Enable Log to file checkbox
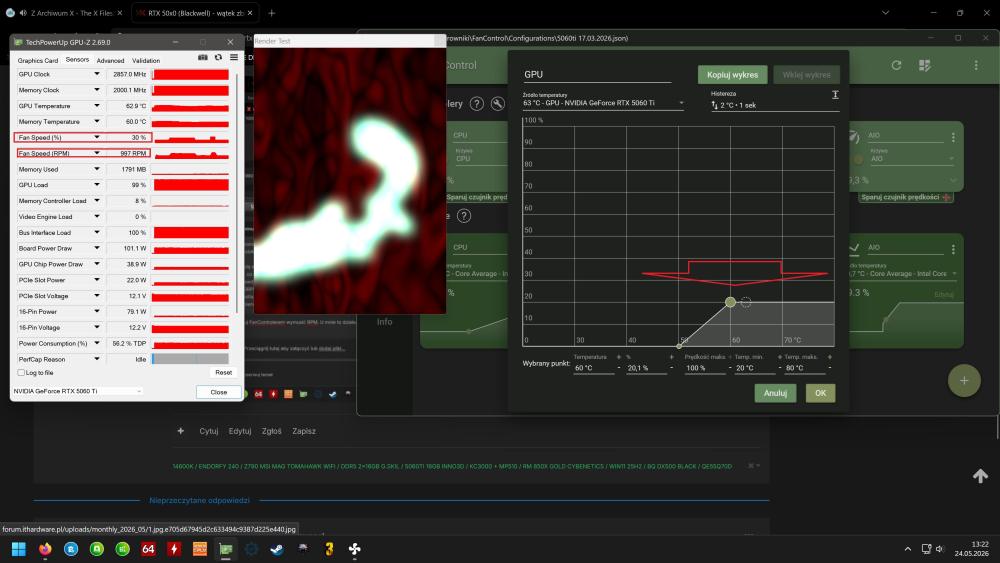This screenshot has width=1000, height=563. tap(21, 372)
